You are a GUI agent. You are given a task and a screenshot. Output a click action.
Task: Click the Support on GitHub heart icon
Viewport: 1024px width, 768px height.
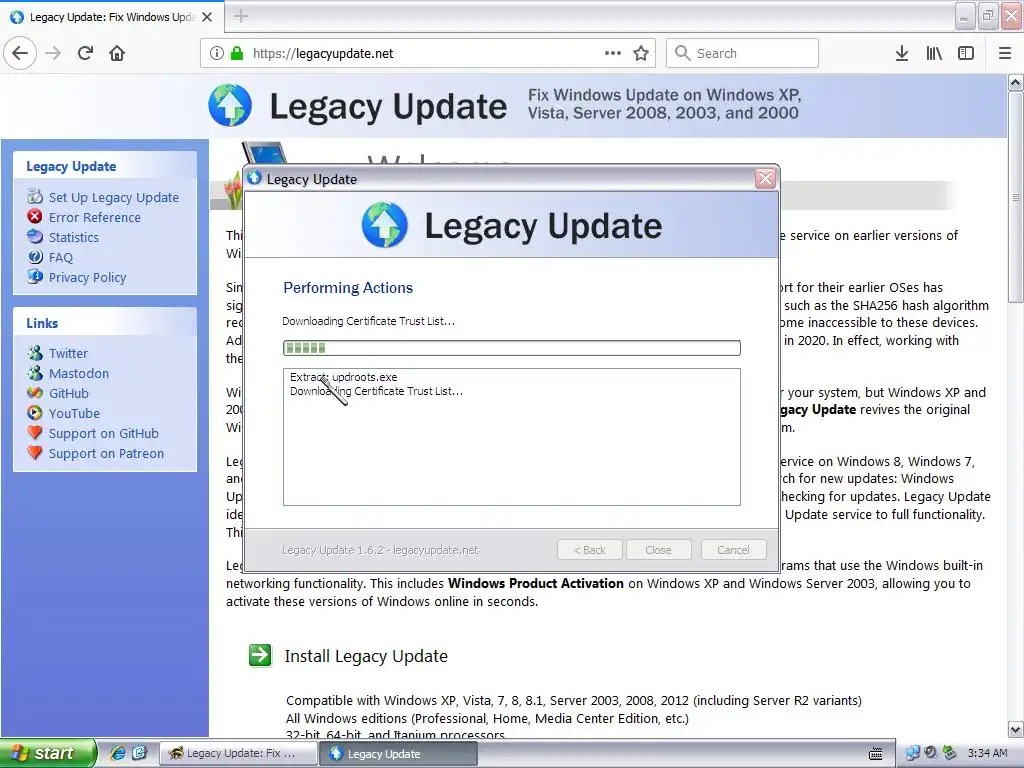tap(35, 433)
